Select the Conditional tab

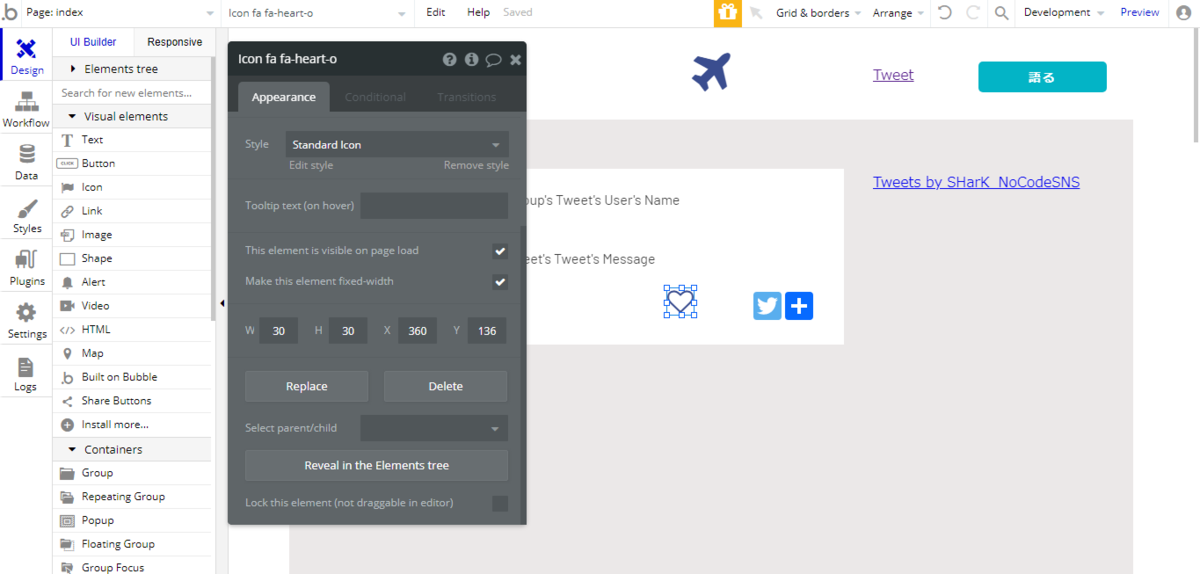(x=375, y=97)
